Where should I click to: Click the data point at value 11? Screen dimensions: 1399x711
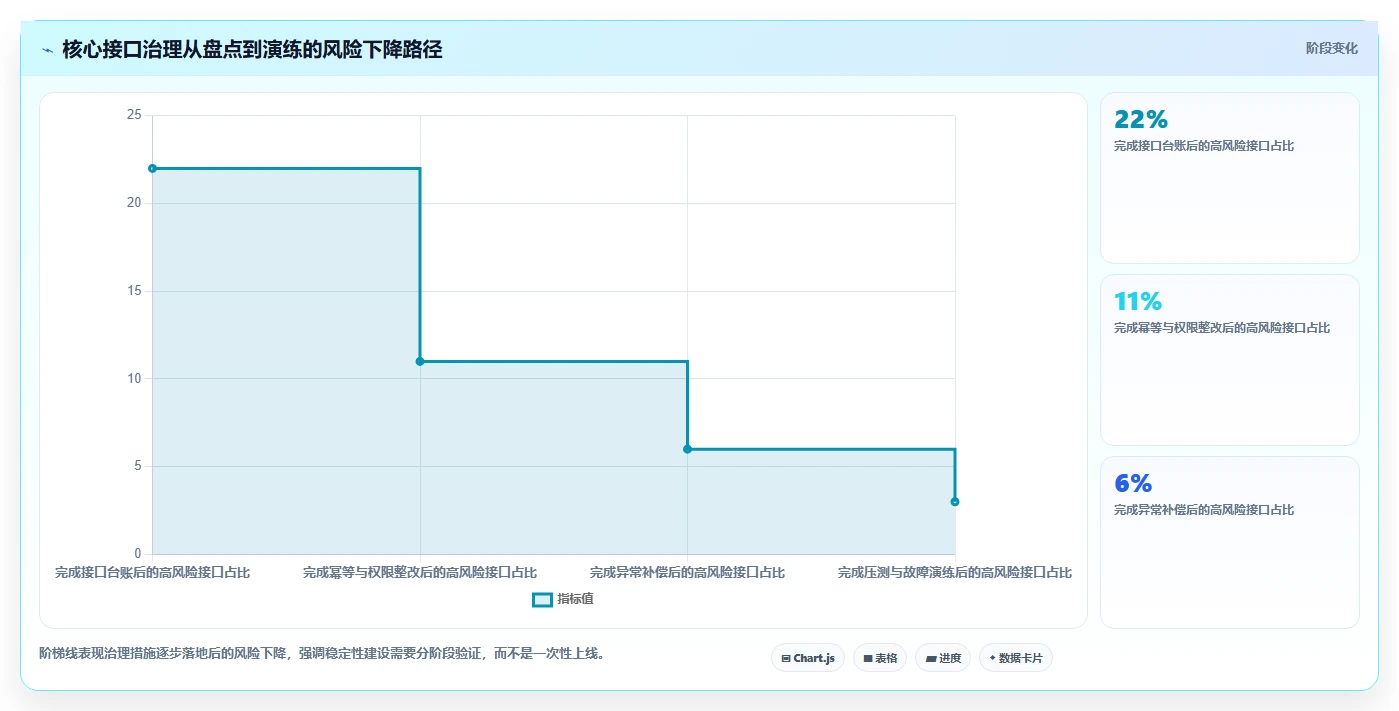[x=420, y=361]
